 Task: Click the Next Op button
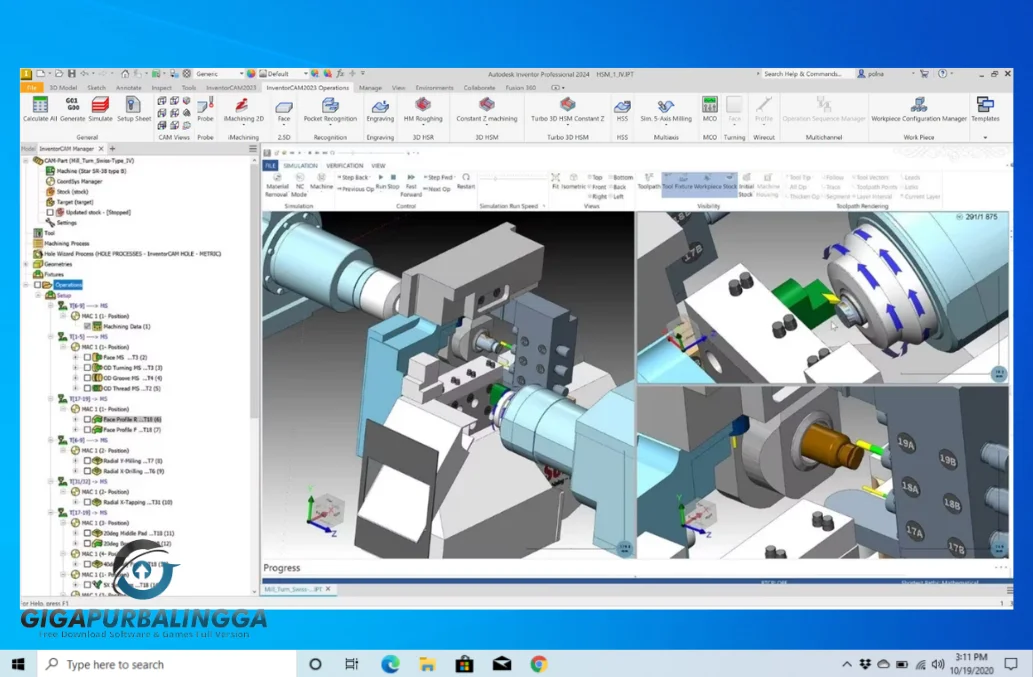pos(437,188)
